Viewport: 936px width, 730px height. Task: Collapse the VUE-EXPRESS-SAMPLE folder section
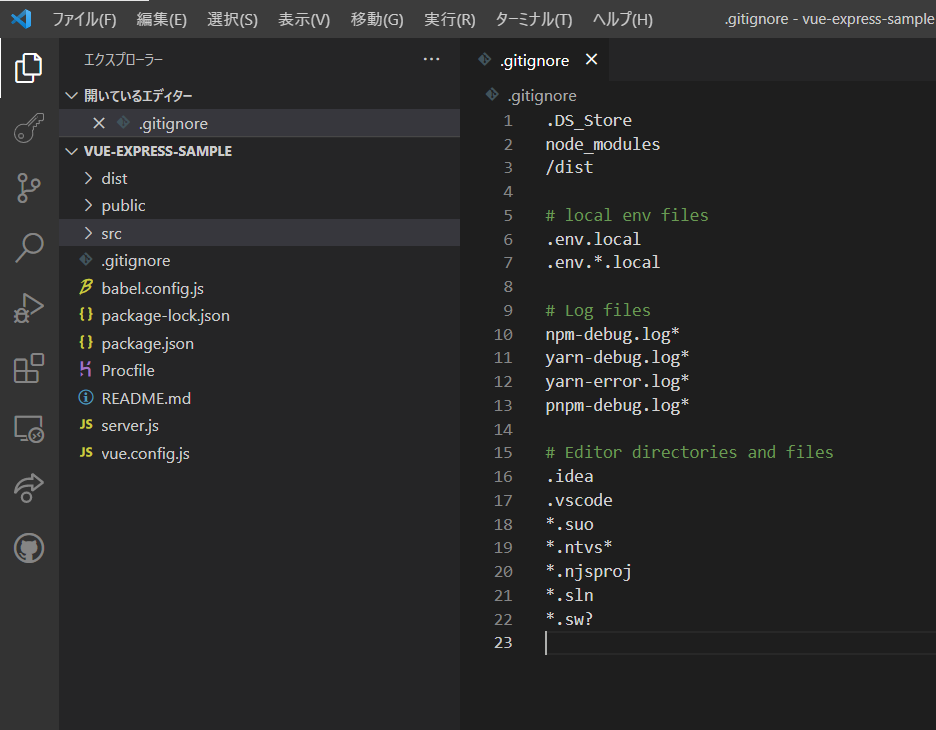click(x=72, y=151)
